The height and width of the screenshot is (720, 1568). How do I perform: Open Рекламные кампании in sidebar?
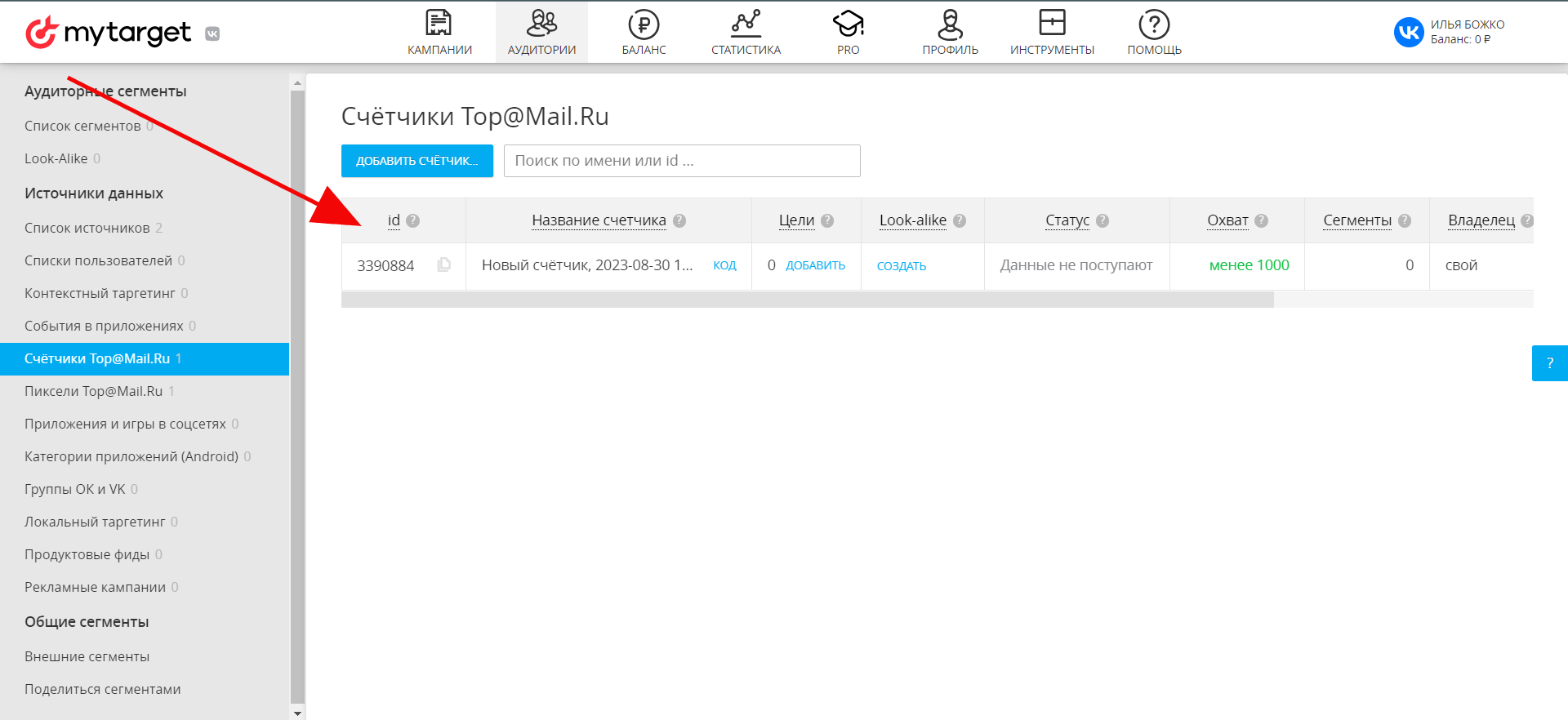pyautogui.click(x=95, y=587)
